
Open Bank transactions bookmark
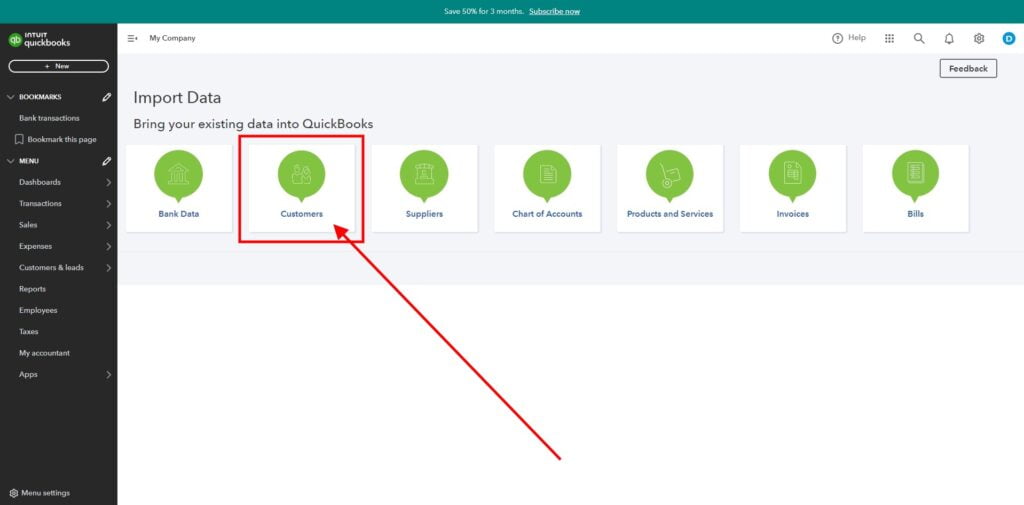point(49,118)
